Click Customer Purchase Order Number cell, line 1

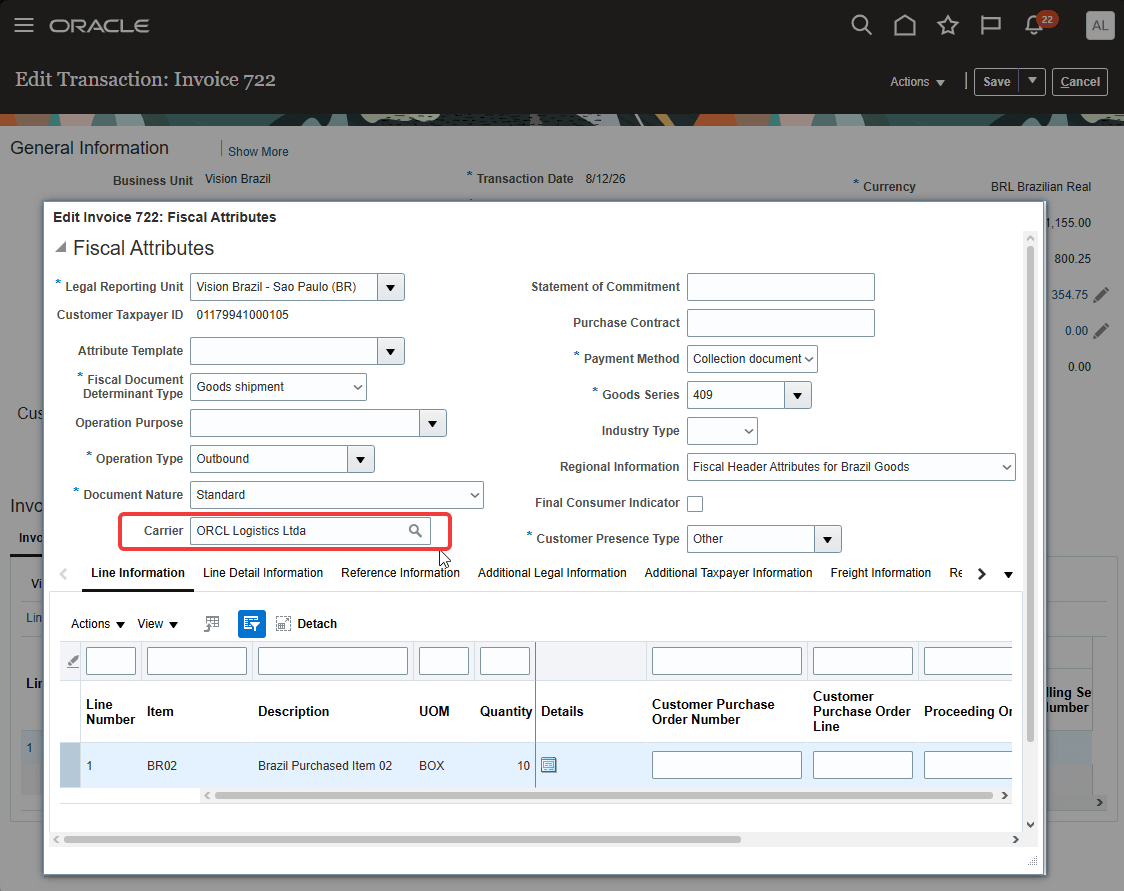[726, 765]
